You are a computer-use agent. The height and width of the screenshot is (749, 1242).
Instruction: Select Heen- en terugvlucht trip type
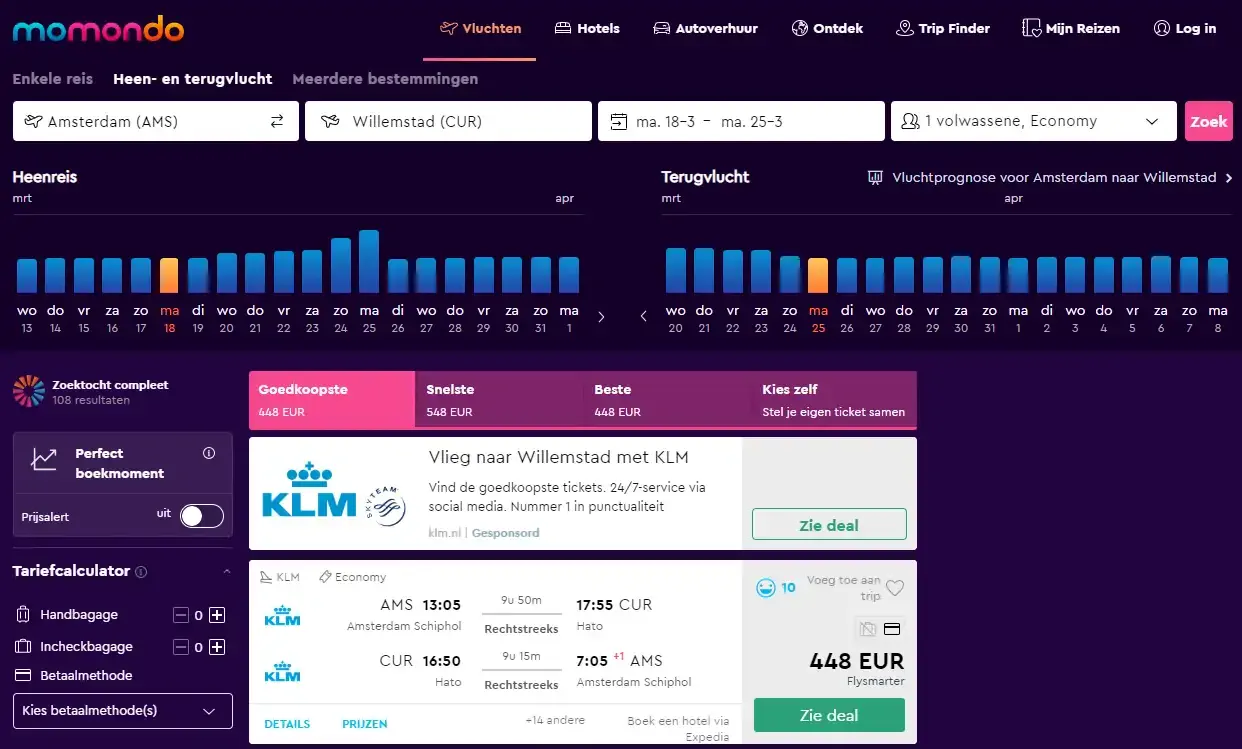click(x=193, y=79)
